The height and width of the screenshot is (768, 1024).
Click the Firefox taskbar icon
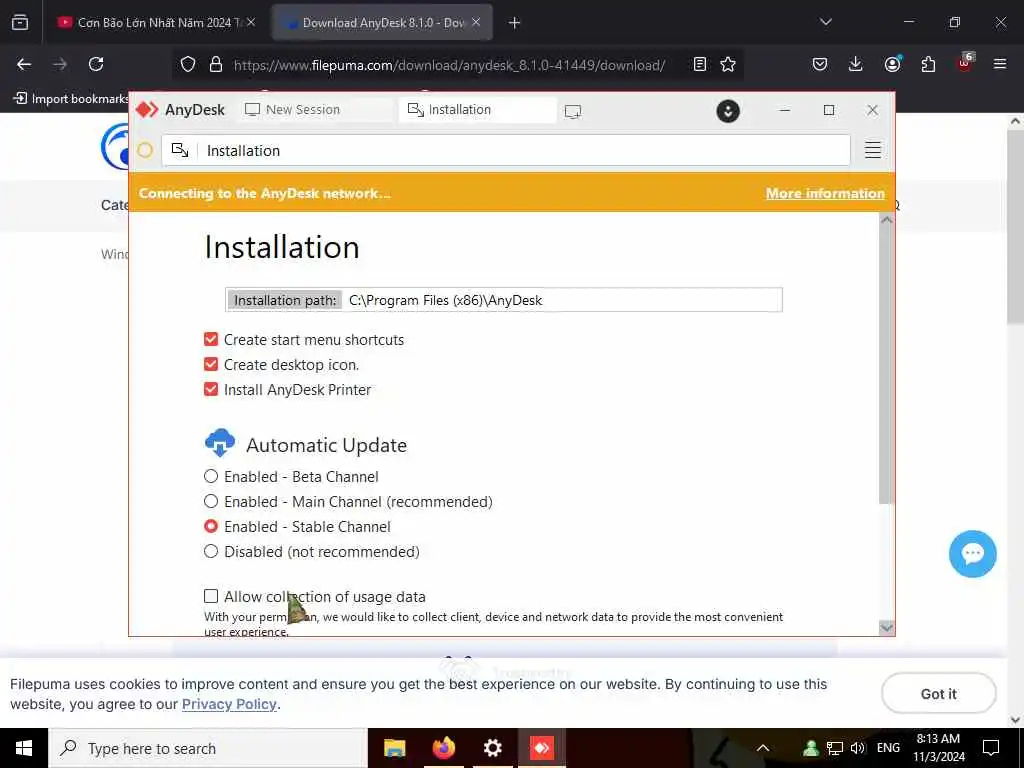[443, 748]
